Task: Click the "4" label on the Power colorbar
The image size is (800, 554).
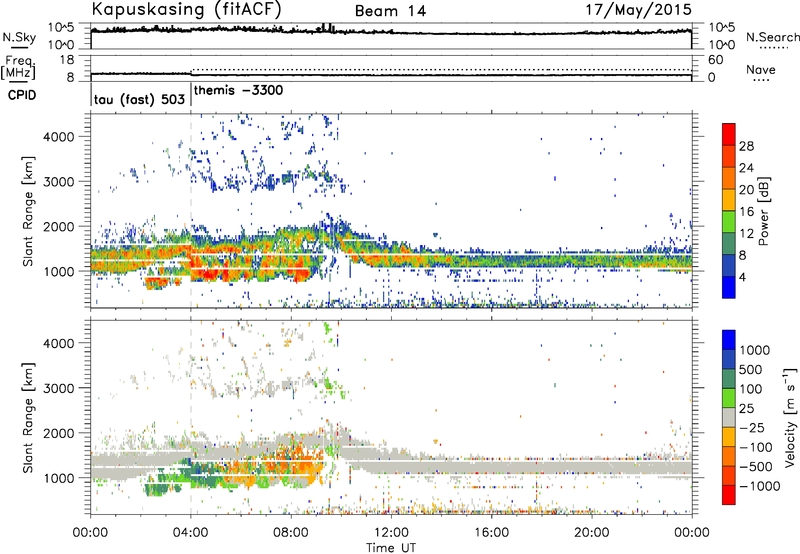Action: click(x=742, y=278)
